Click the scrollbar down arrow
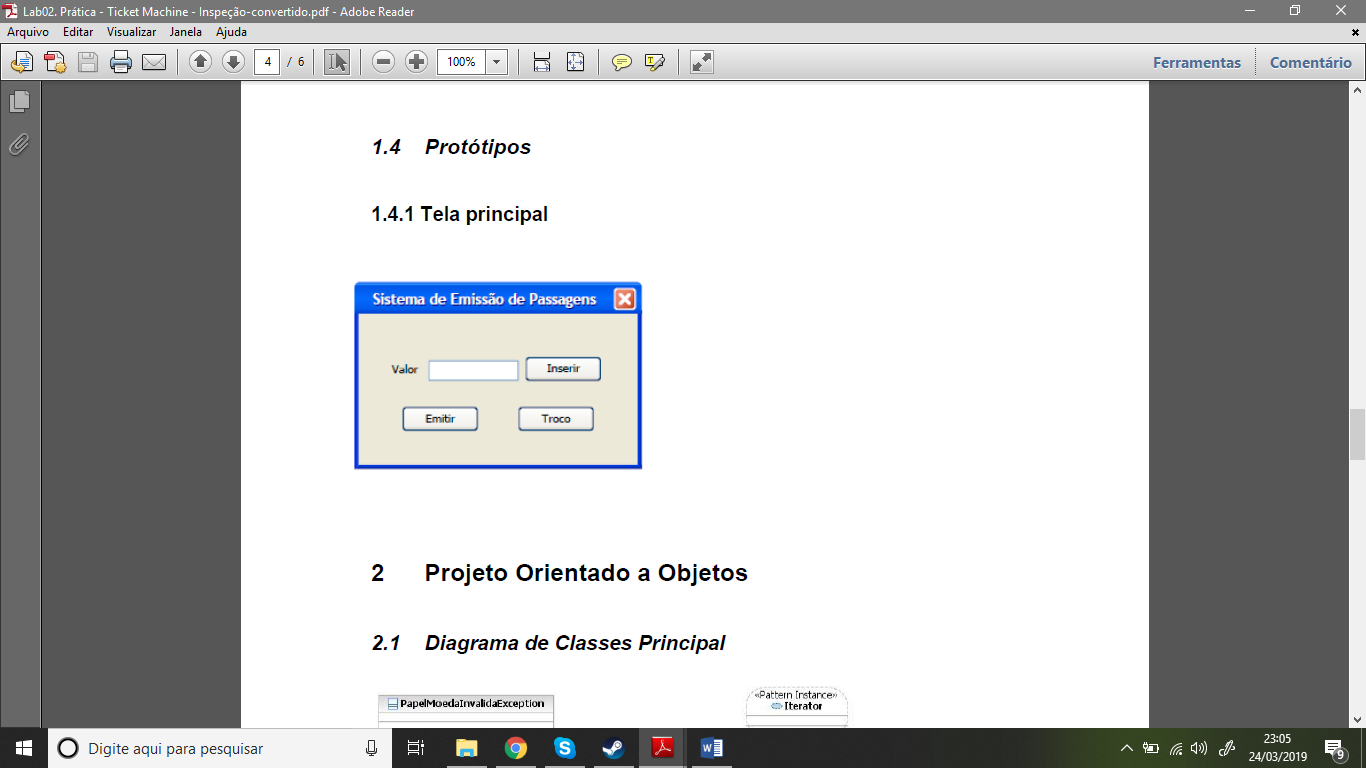Image resolution: width=1366 pixels, height=768 pixels. (1357, 719)
